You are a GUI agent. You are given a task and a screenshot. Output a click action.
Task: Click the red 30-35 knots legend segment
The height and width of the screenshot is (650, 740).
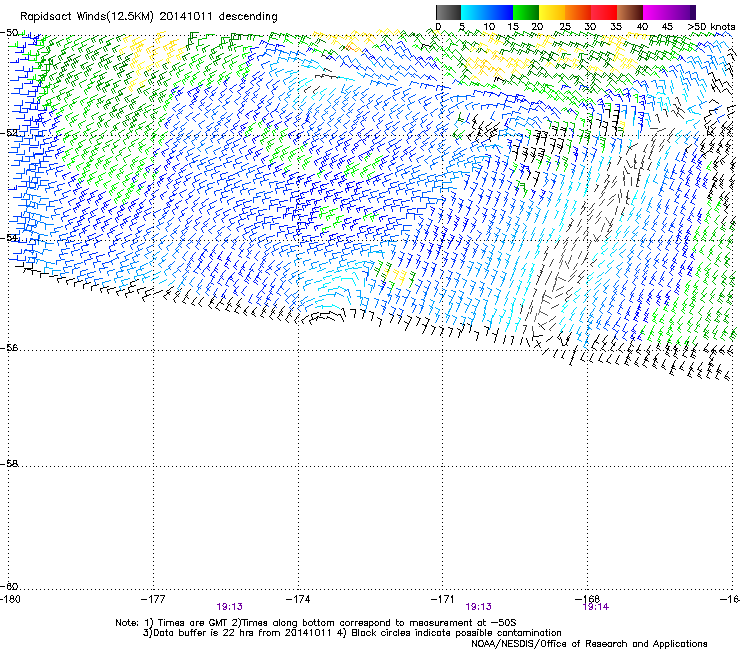pos(604,12)
